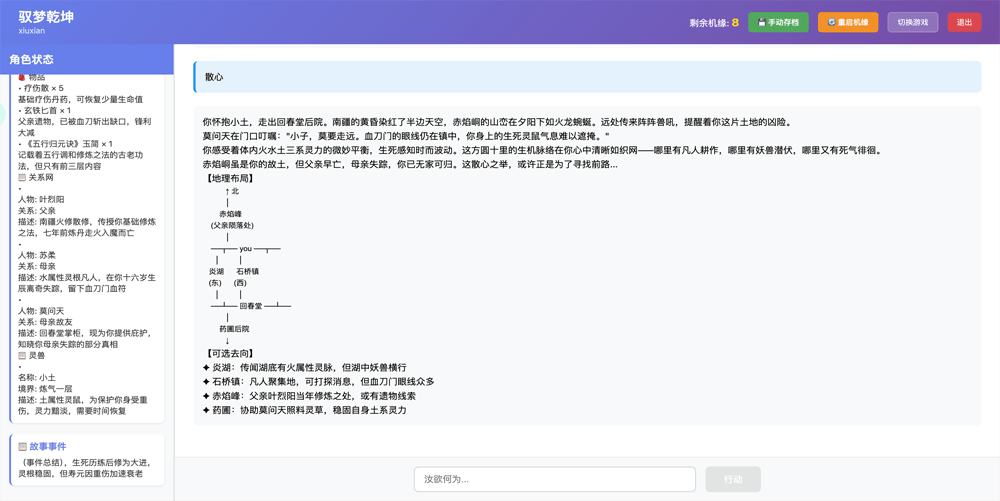Click the red 物品 bag icon

[22, 77]
